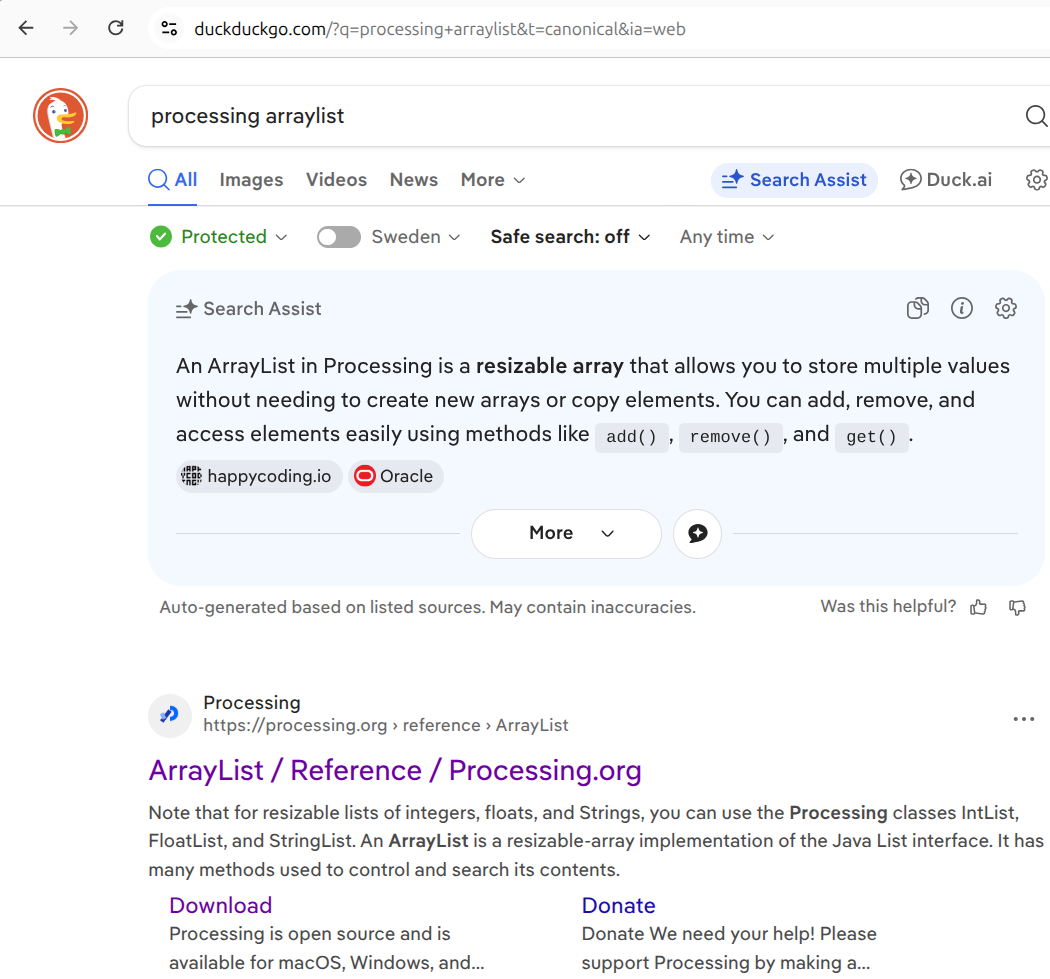The height and width of the screenshot is (979, 1050).
Task: Open the Download sitelink
Action: (x=220, y=905)
